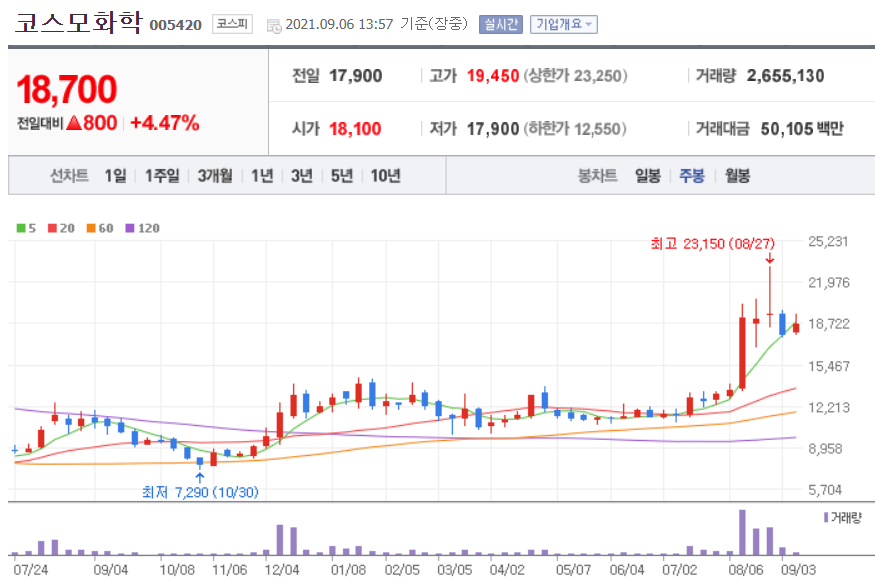
Task: Click the 최고 23,150 (08/27) high marker
Action: coord(713,244)
